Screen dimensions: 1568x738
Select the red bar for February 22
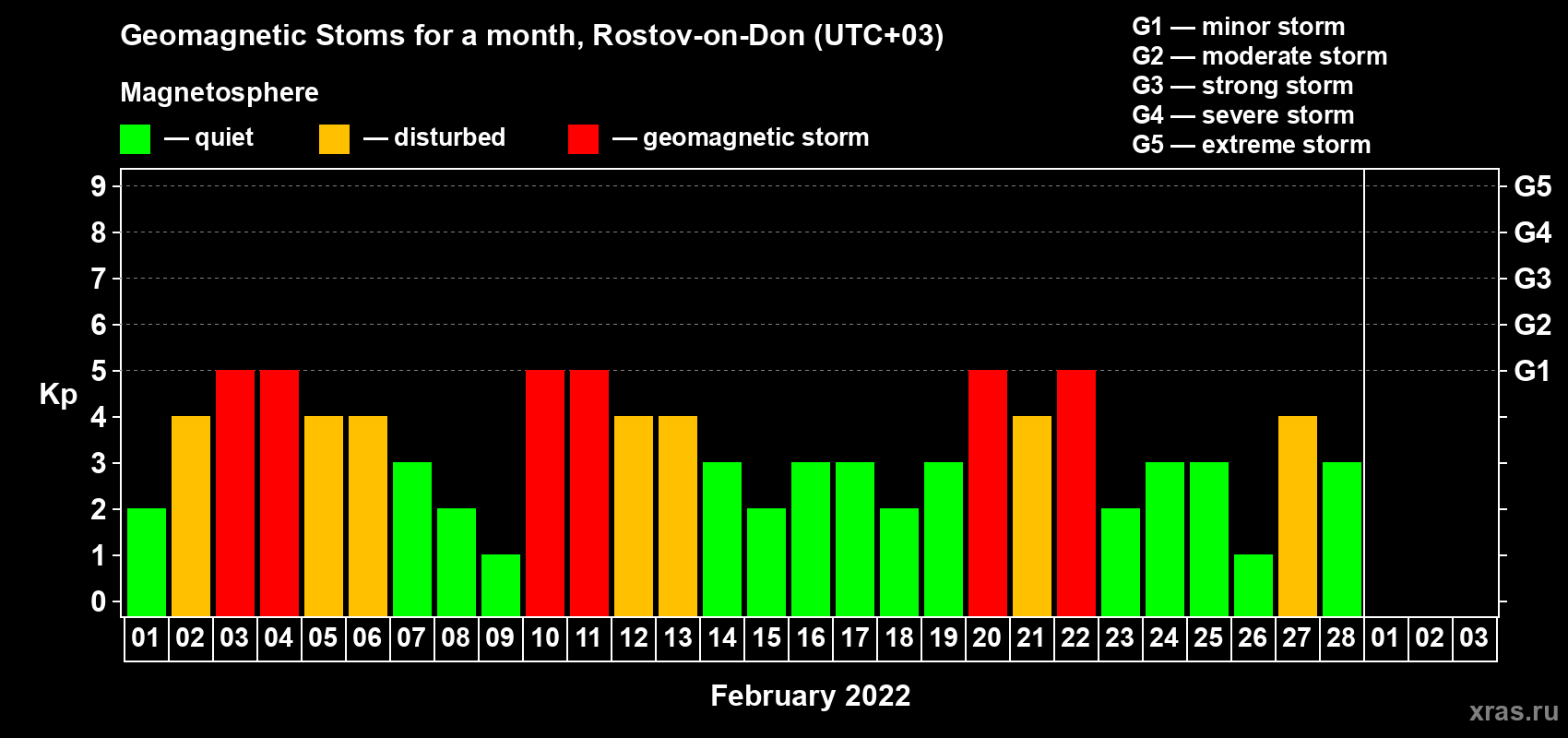(1076, 493)
